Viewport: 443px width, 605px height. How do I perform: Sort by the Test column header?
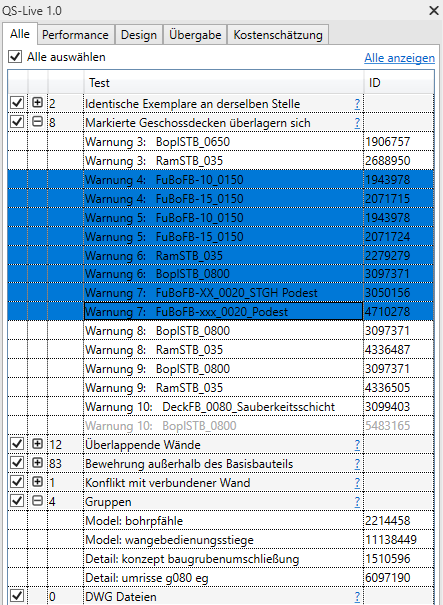pyautogui.click(x=223, y=82)
